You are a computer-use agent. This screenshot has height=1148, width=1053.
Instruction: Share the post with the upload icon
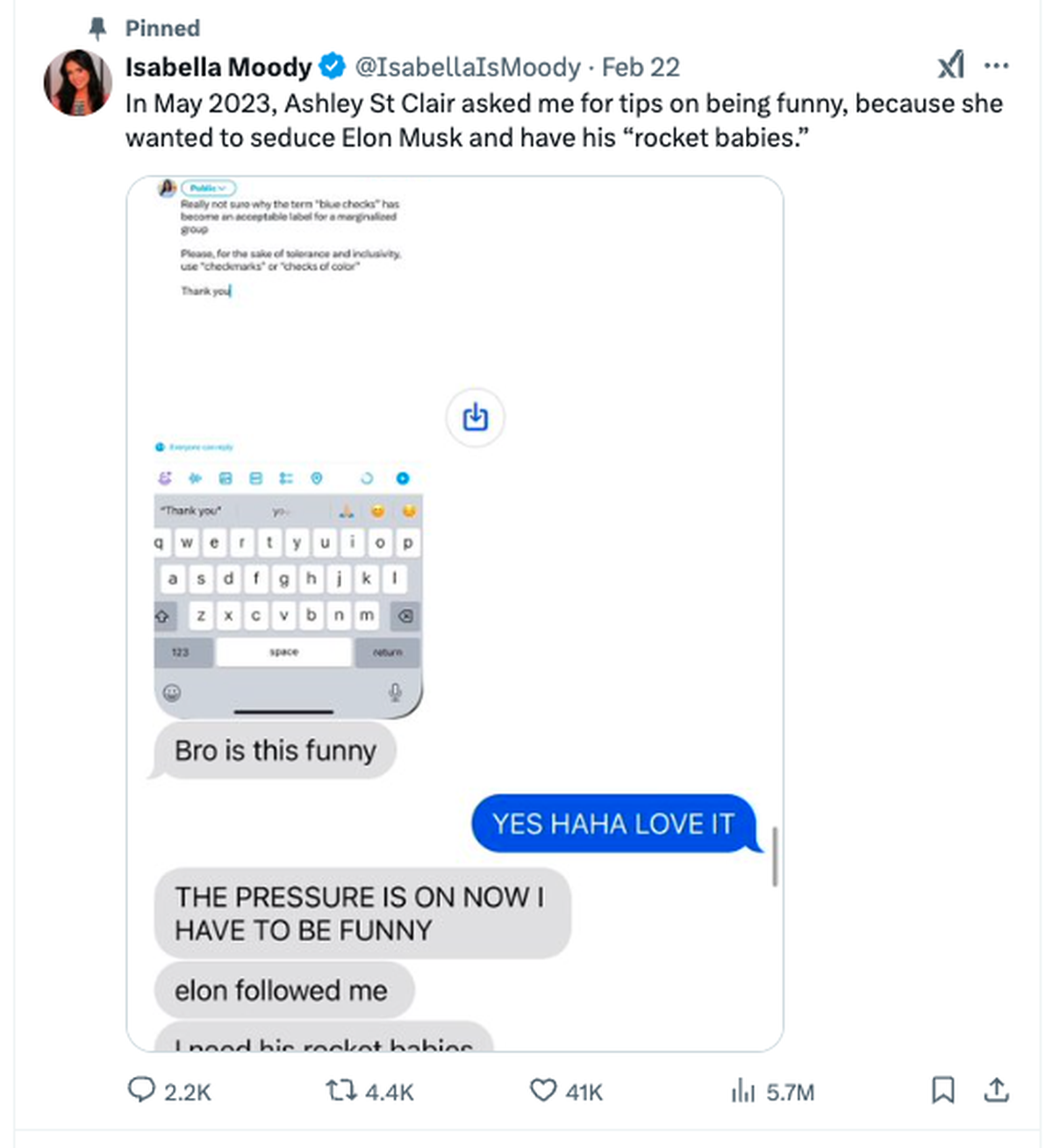tap(996, 1090)
